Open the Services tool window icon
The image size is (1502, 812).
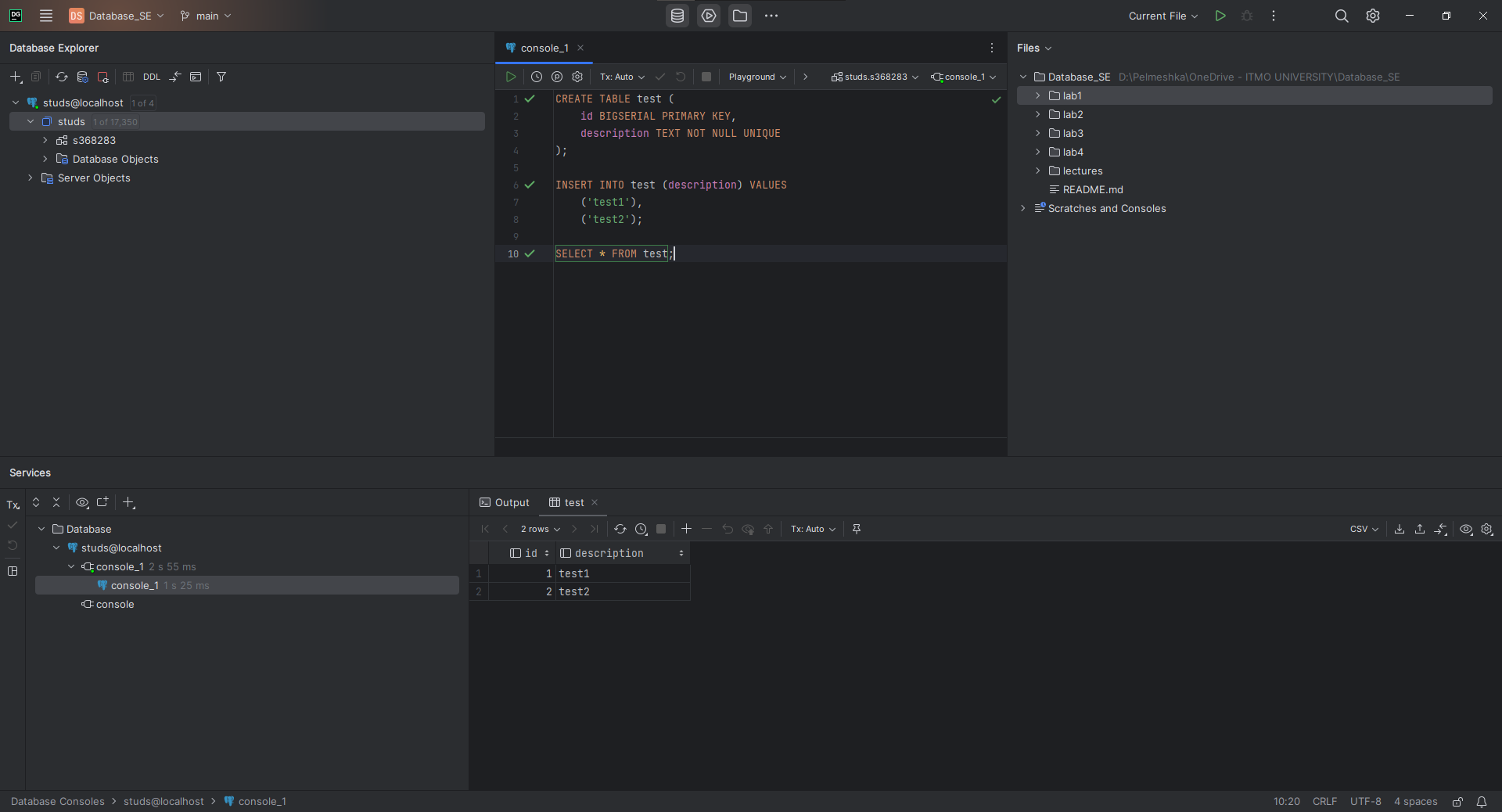[709, 16]
